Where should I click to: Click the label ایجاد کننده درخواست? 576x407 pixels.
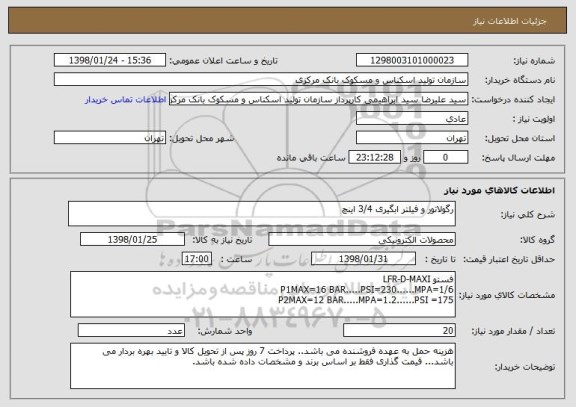[513, 100]
